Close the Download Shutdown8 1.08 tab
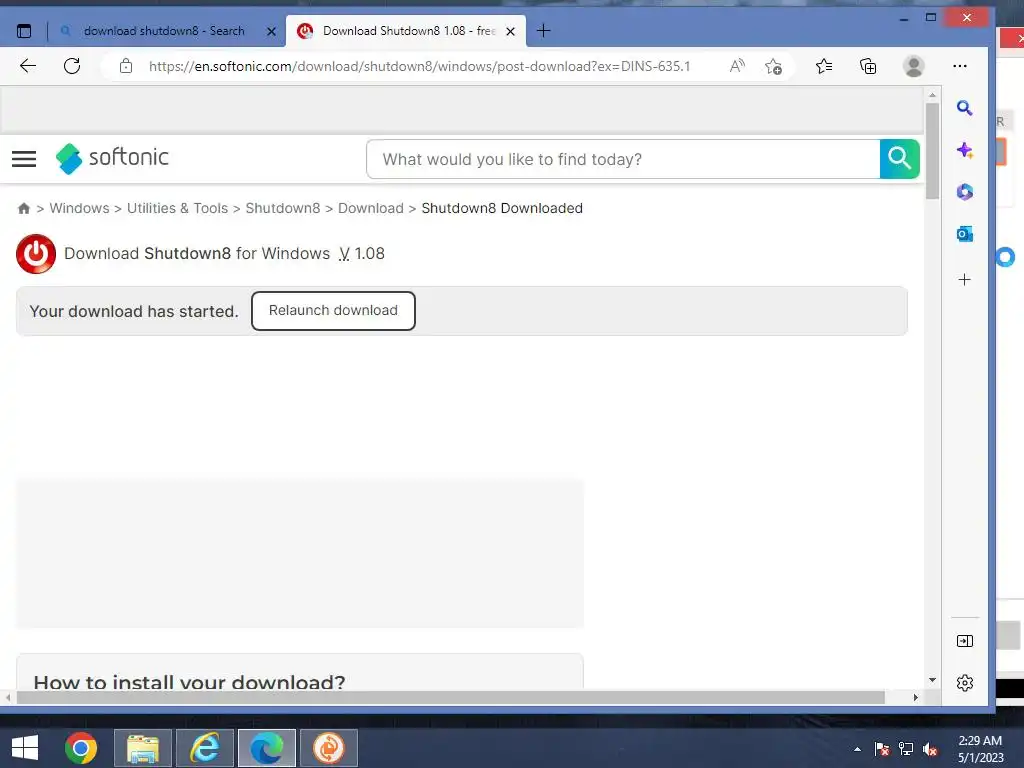The image size is (1024, 768). pyautogui.click(x=511, y=31)
